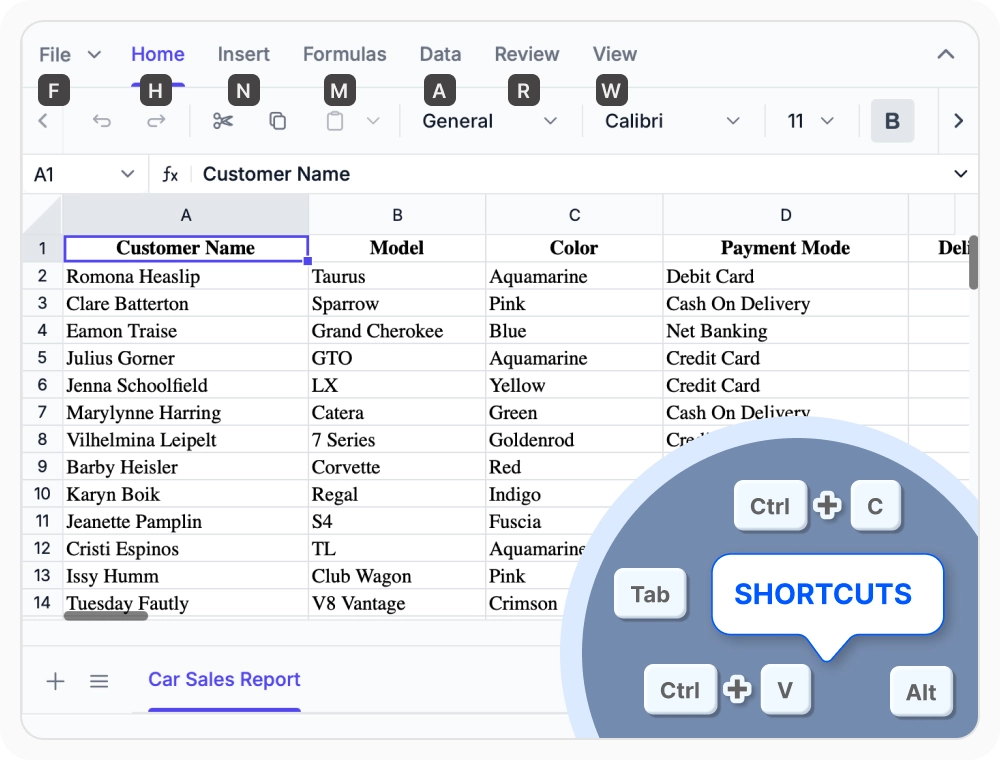The image size is (1000, 760).
Task: Click the Undo arrow icon
Action: point(102,121)
